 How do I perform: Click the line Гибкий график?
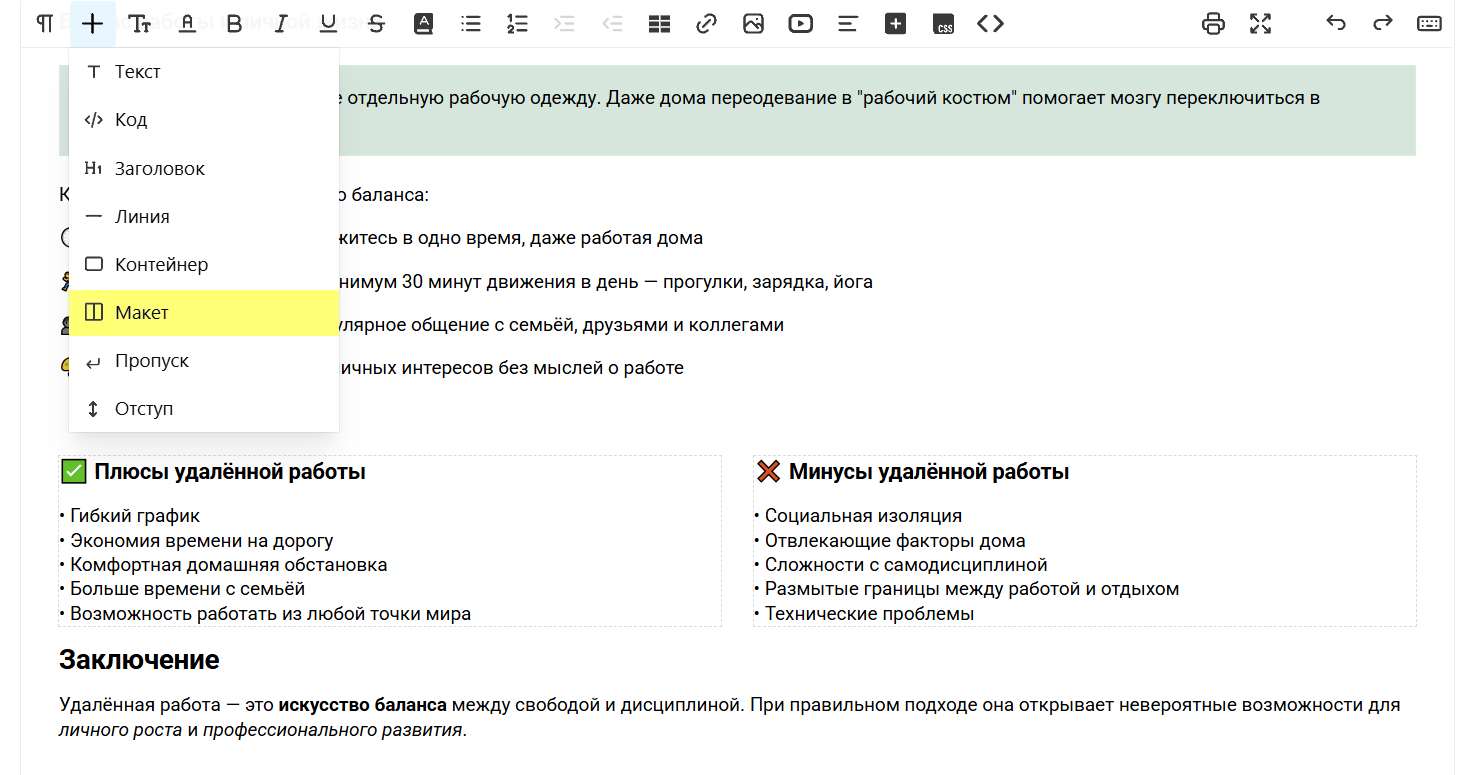tap(130, 516)
